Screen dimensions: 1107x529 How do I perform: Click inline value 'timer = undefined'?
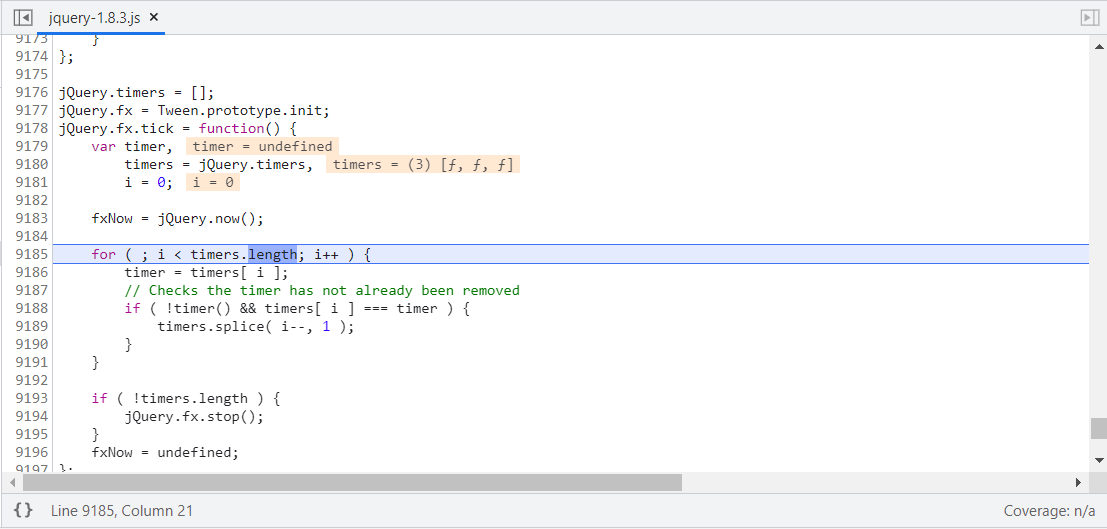click(x=262, y=146)
